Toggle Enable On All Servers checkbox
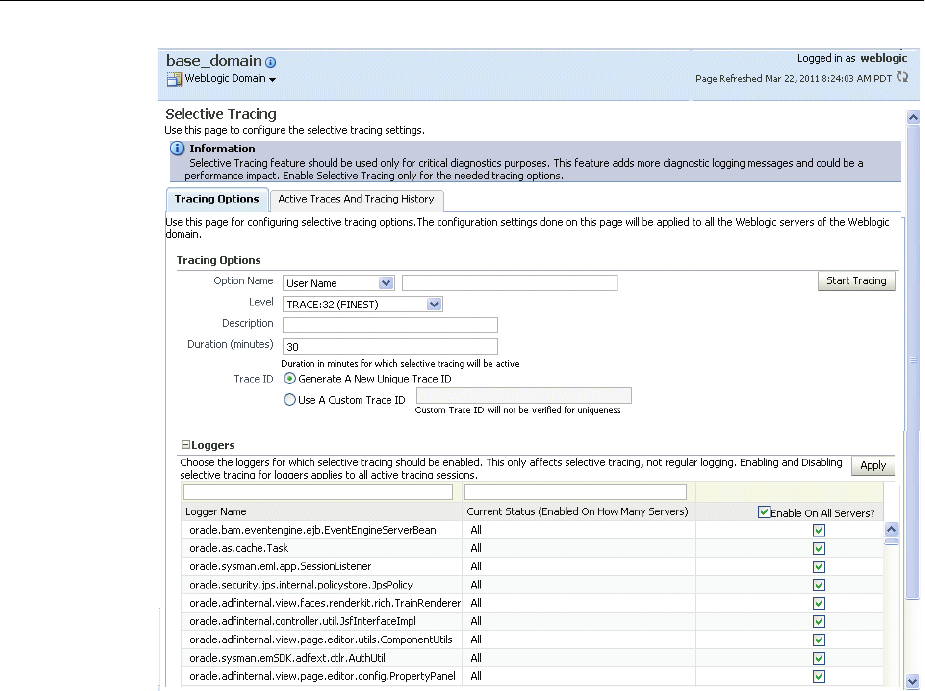Screen dimensions: 925x691 [764, 512]
